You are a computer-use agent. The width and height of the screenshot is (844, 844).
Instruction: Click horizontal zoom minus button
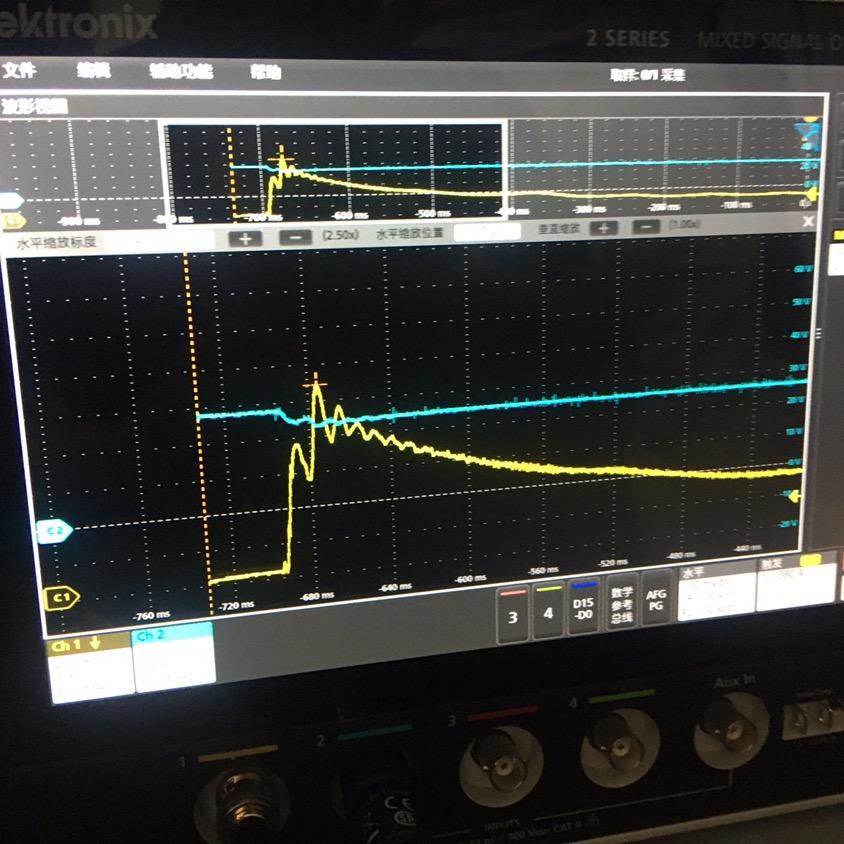pos(294,238)
